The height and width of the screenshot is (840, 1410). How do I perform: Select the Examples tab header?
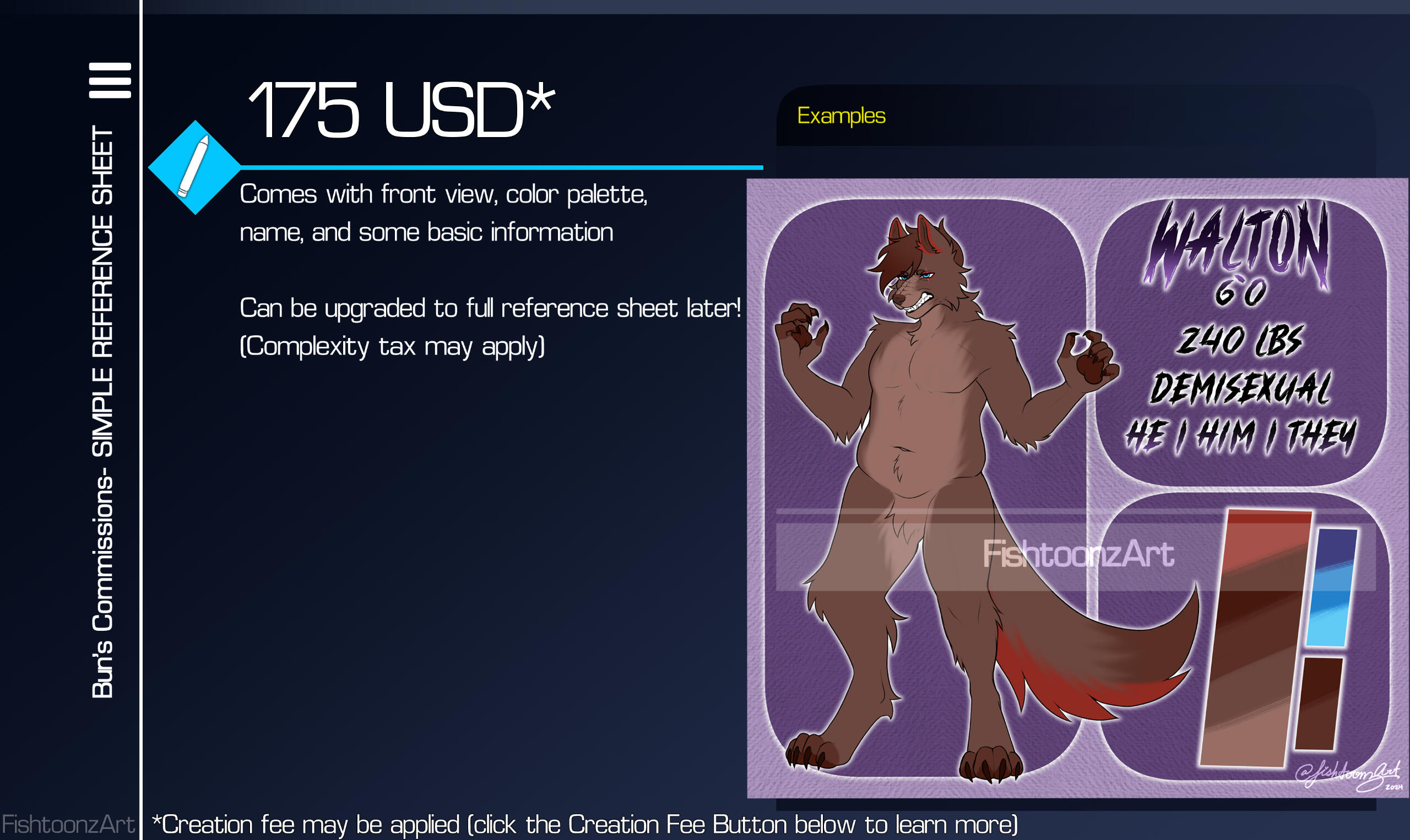click(x=841, y=116)
